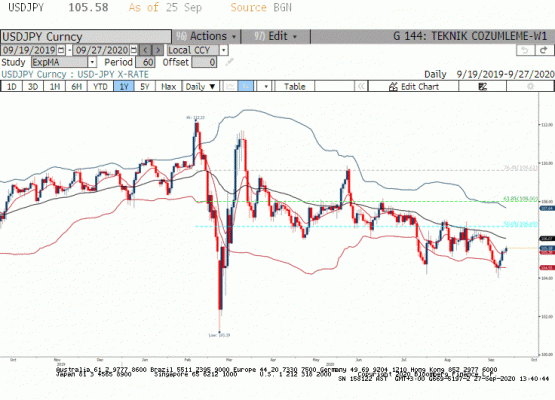Click the blue last price axis tag

click(x=547, y=248)
